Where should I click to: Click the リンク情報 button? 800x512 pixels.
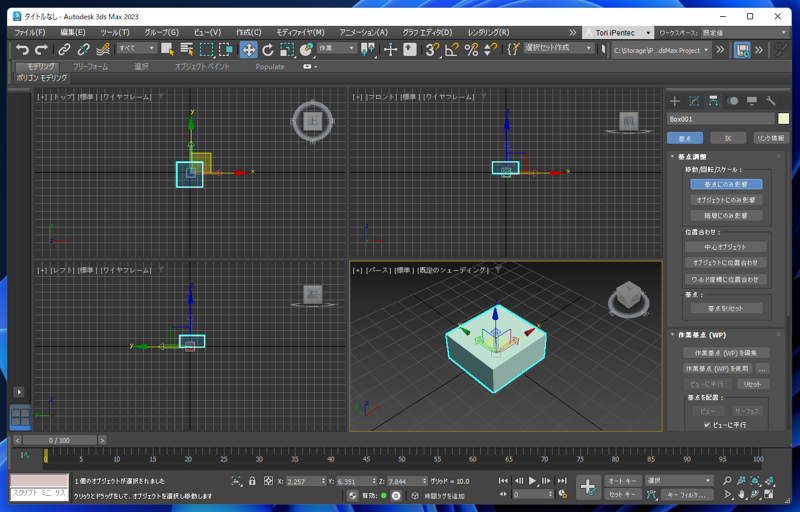pos(770,138)
